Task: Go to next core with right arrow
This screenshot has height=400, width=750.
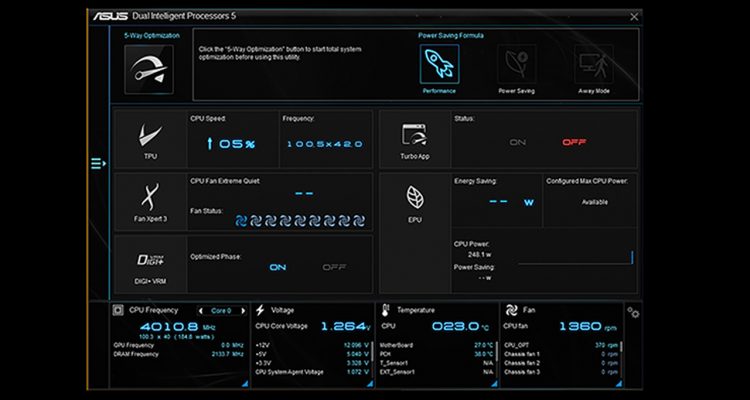Action: [x=243, y=311]
